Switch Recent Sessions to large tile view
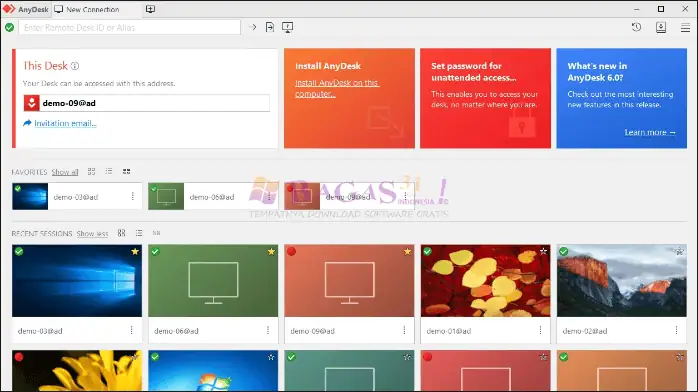 [x=121, y=233]
